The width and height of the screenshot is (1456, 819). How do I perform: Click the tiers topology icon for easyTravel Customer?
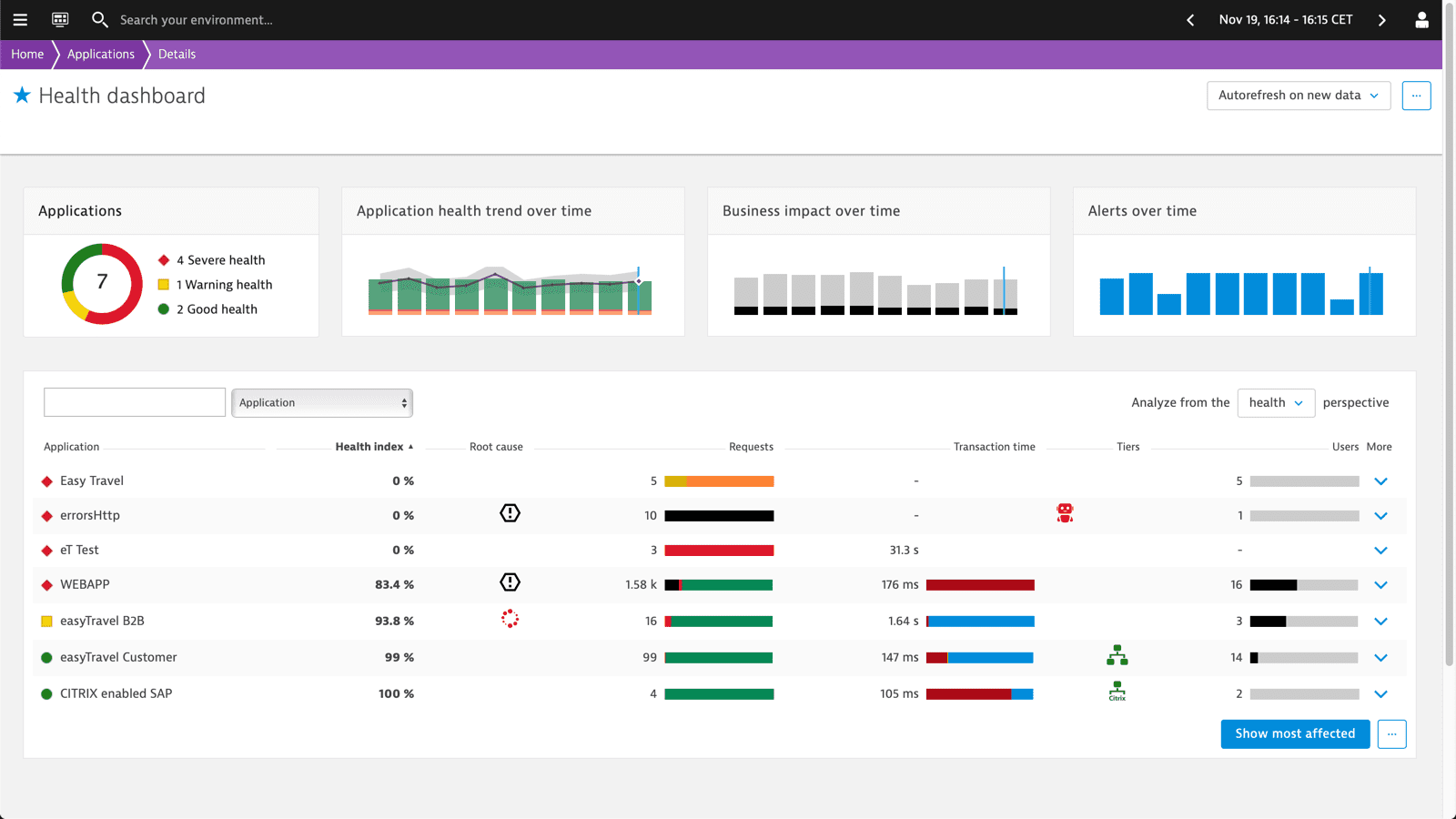[x=1117, y=654]
